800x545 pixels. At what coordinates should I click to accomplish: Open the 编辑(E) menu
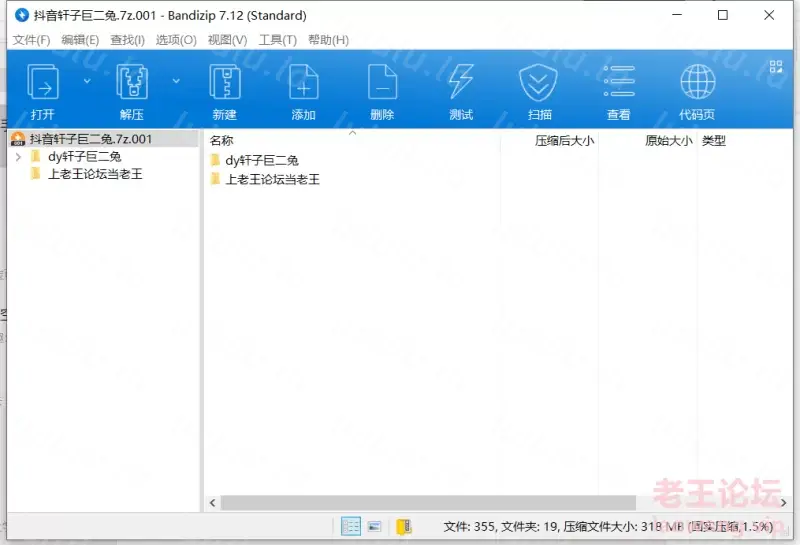[80, 40]
